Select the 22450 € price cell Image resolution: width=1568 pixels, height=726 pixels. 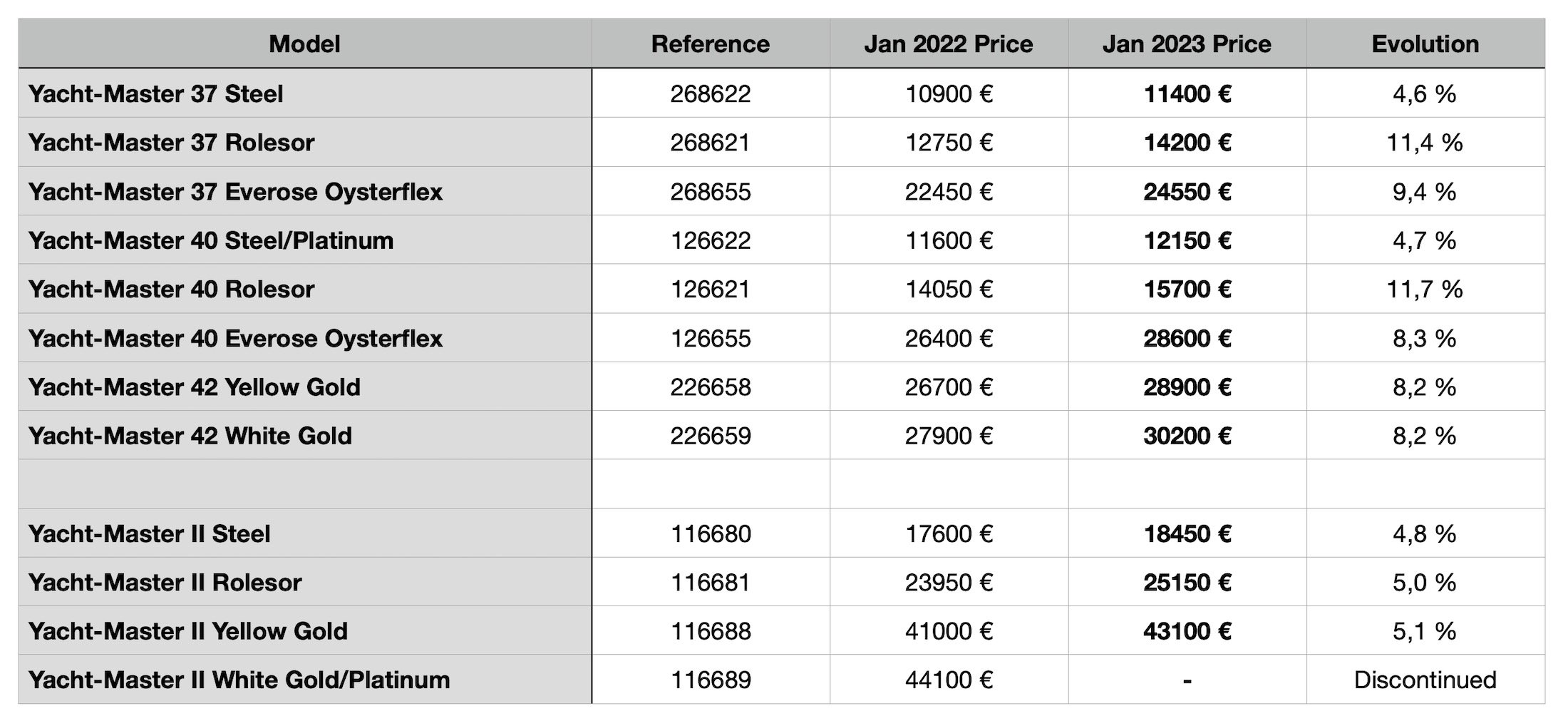[949, 191]
